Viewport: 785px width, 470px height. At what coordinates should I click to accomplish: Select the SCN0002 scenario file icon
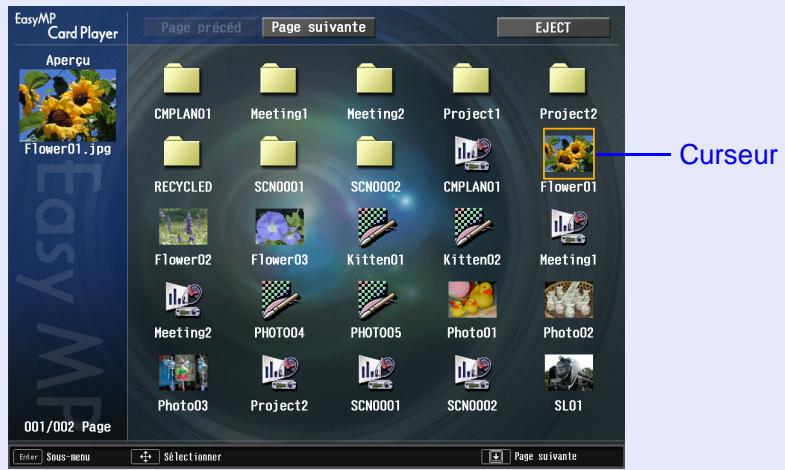(x=472, y=372)
